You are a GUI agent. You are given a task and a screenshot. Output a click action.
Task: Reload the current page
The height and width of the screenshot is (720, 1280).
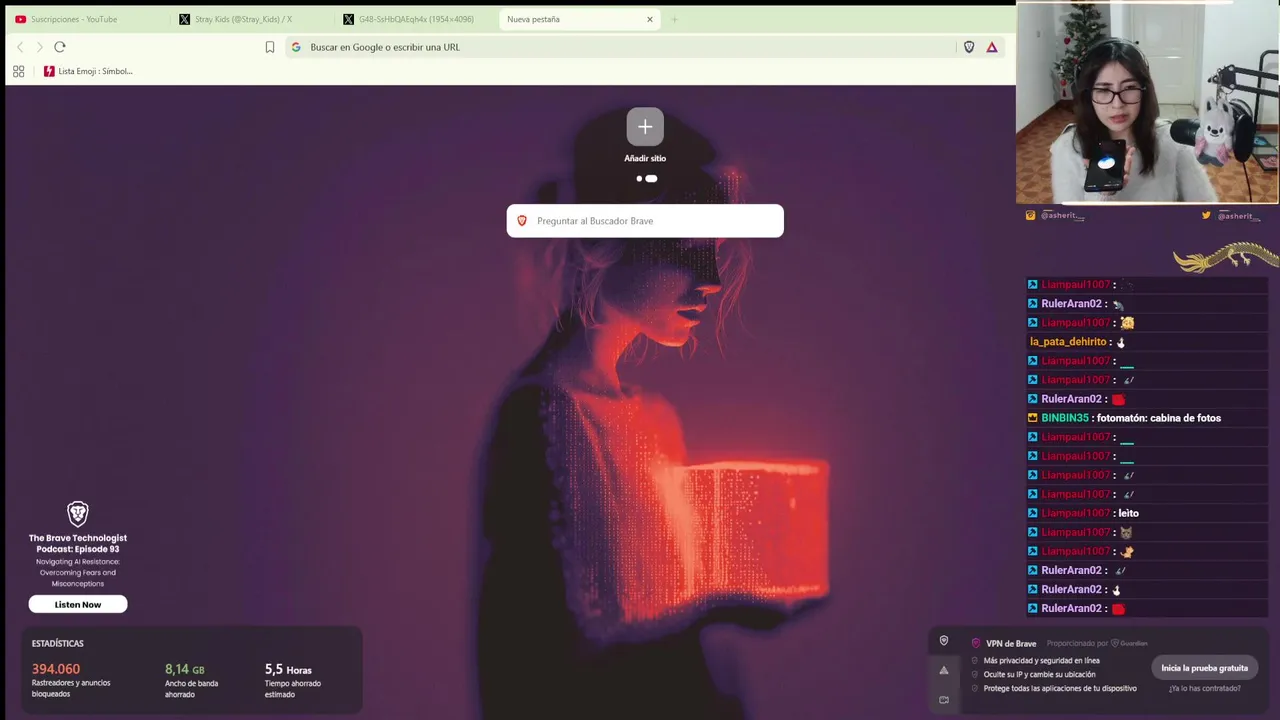(60, 47)
